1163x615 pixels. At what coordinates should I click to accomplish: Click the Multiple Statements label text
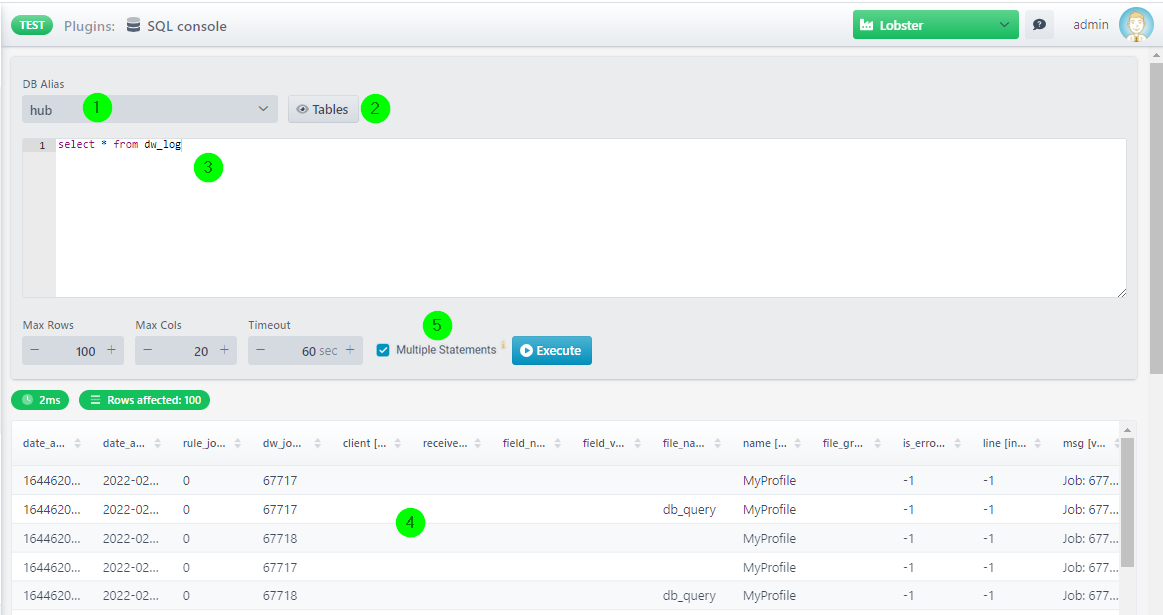446,349
